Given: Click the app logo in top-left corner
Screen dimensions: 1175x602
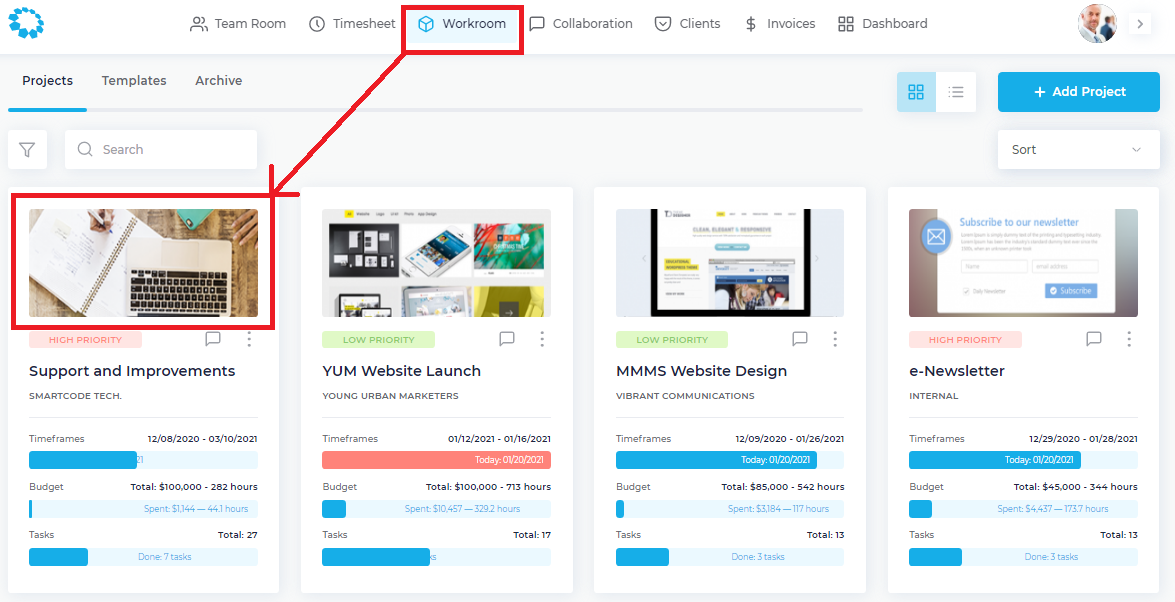Looking at the screenshot, I should click(x=26, y=24).
